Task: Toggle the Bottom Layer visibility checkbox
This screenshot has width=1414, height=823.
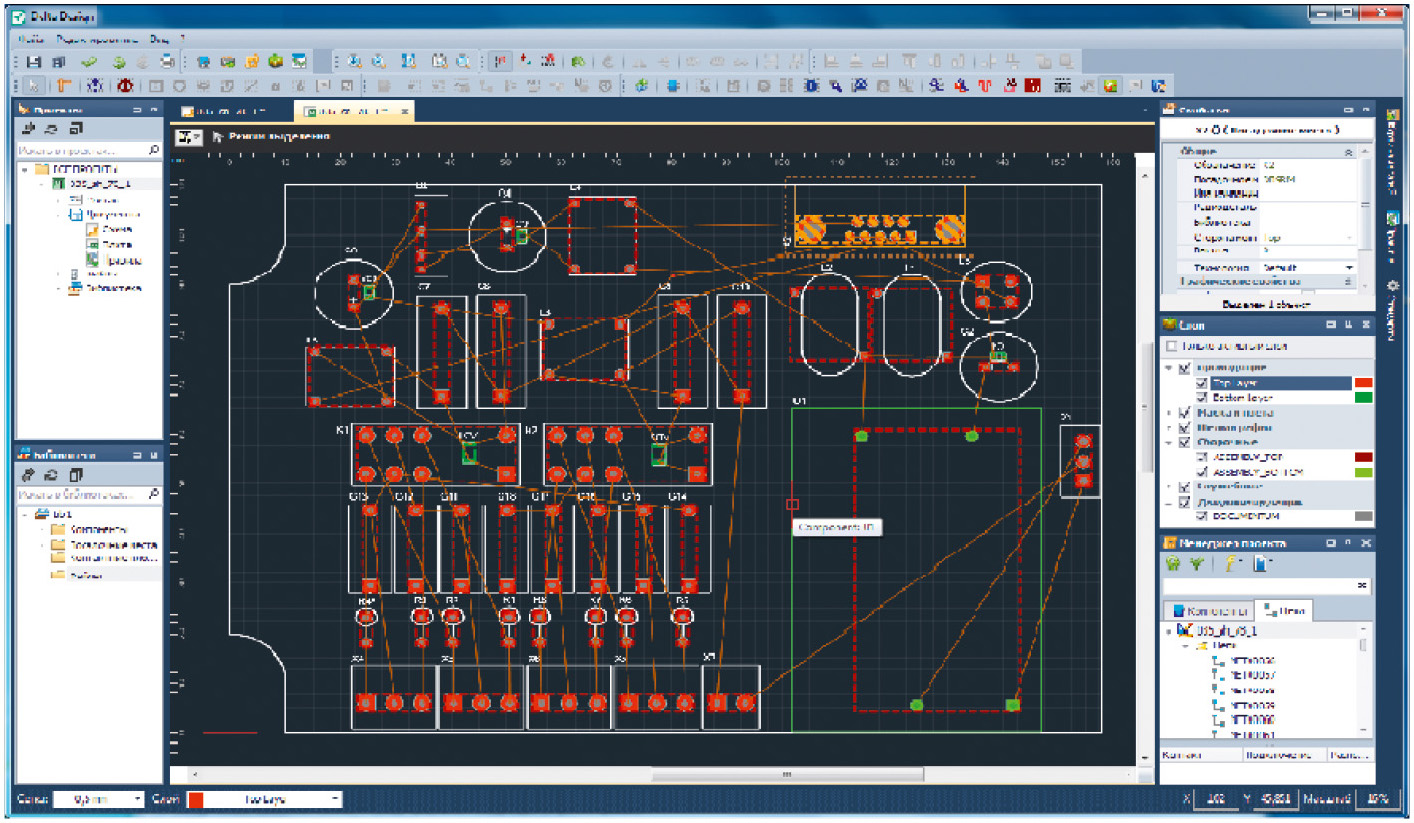Action: [1201, 397]
